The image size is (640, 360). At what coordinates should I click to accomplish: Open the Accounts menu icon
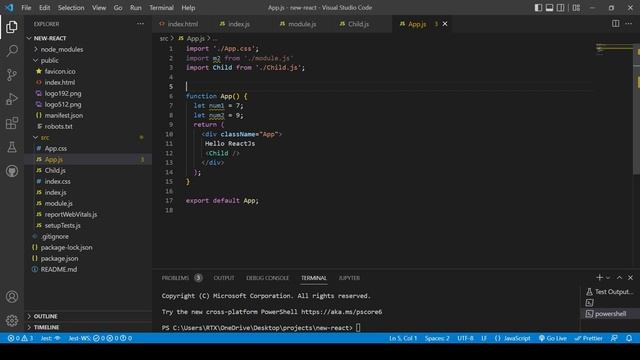[x=12, y=297]
